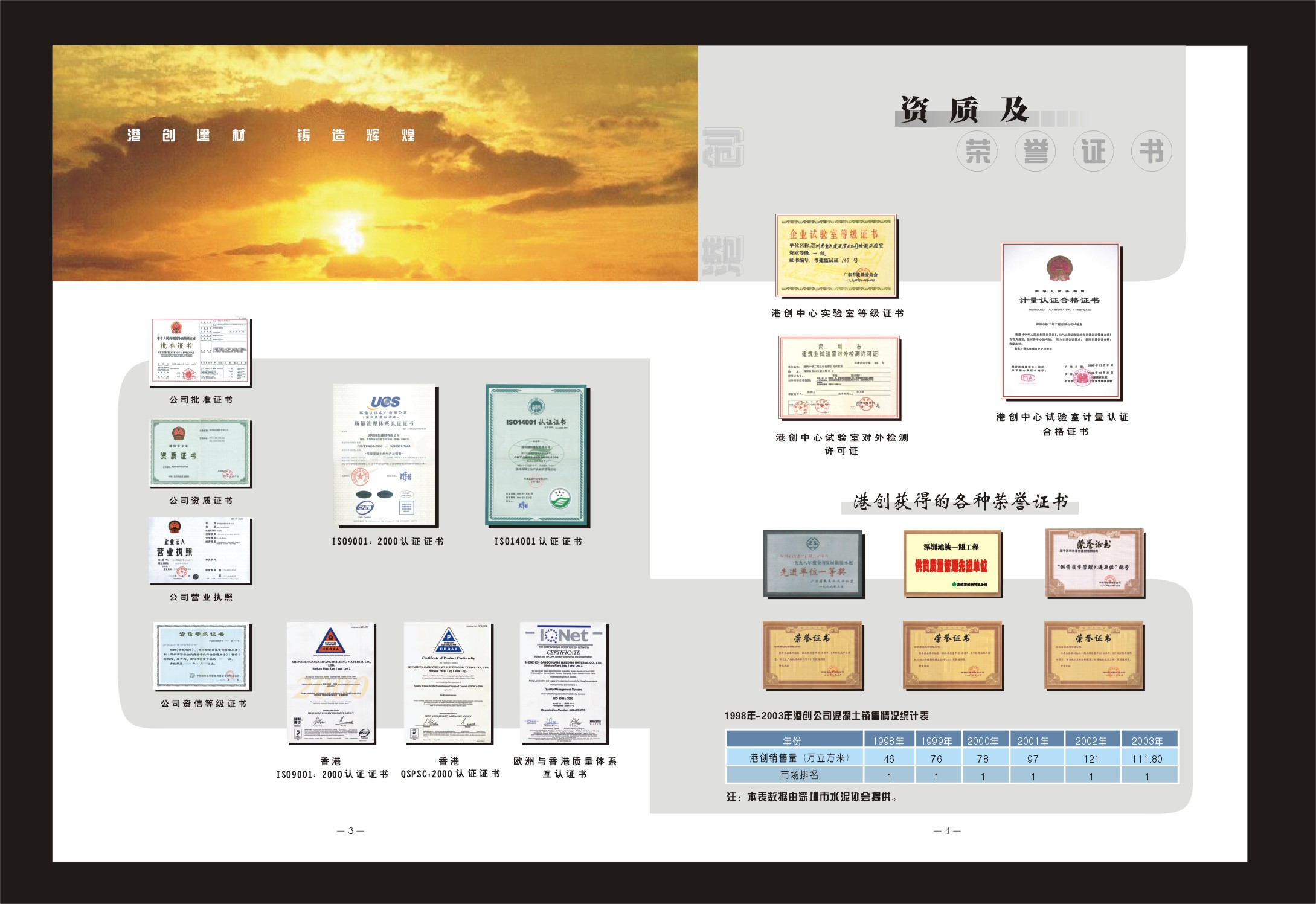
Task: Click the 书 circle character in the title
Action: 1151,151
